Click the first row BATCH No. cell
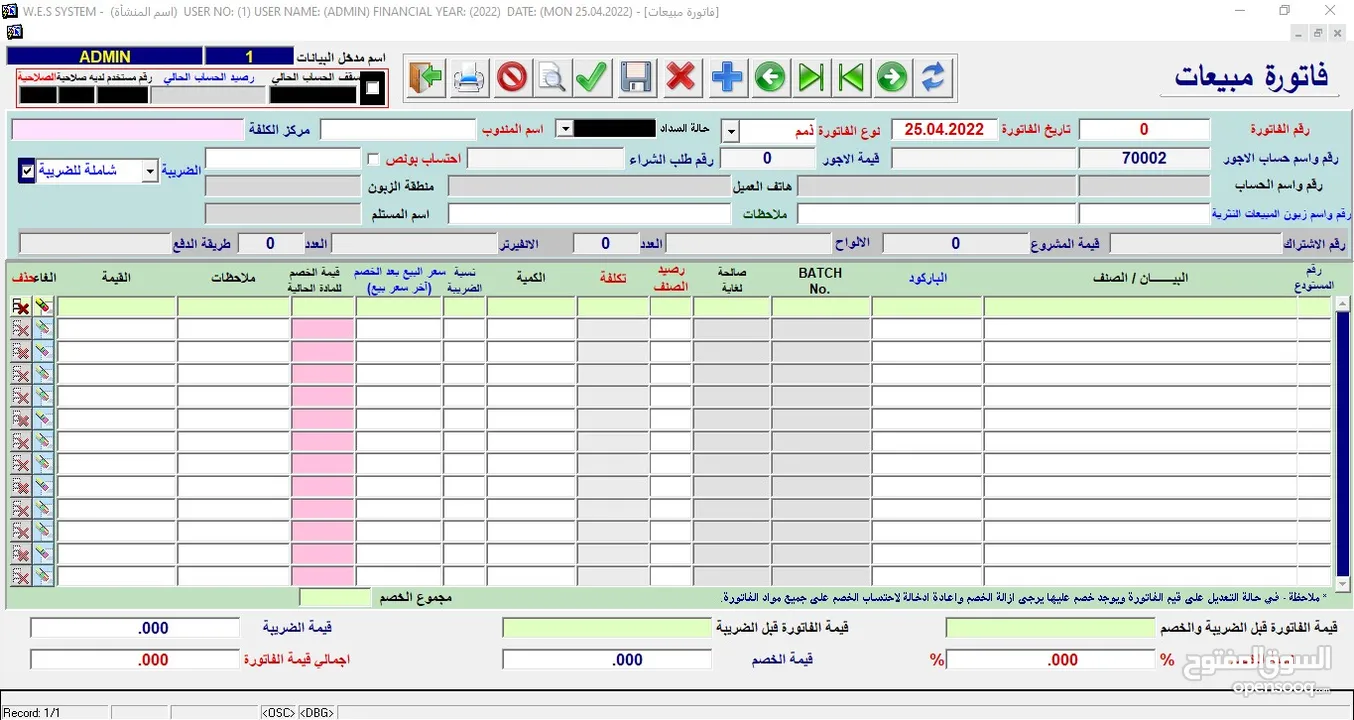 pos(820,307)
